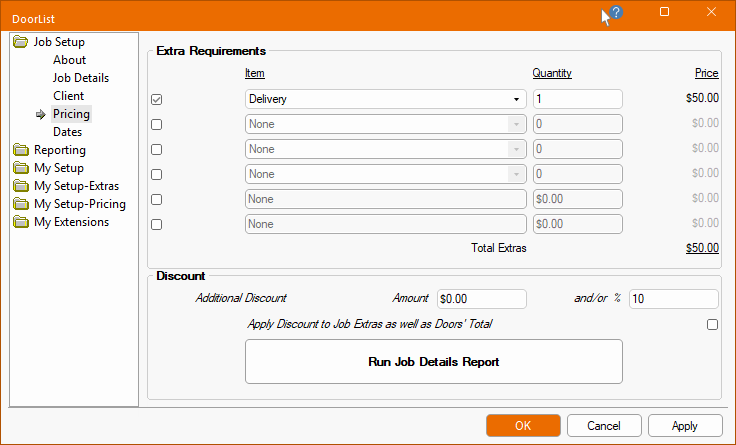Open the Client page in tree

tap(69, 96)
